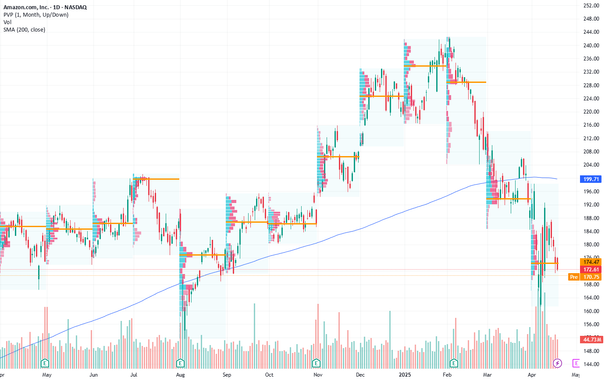
Task: Click the purple lightning bolt event icon
Action: point(557,363)
